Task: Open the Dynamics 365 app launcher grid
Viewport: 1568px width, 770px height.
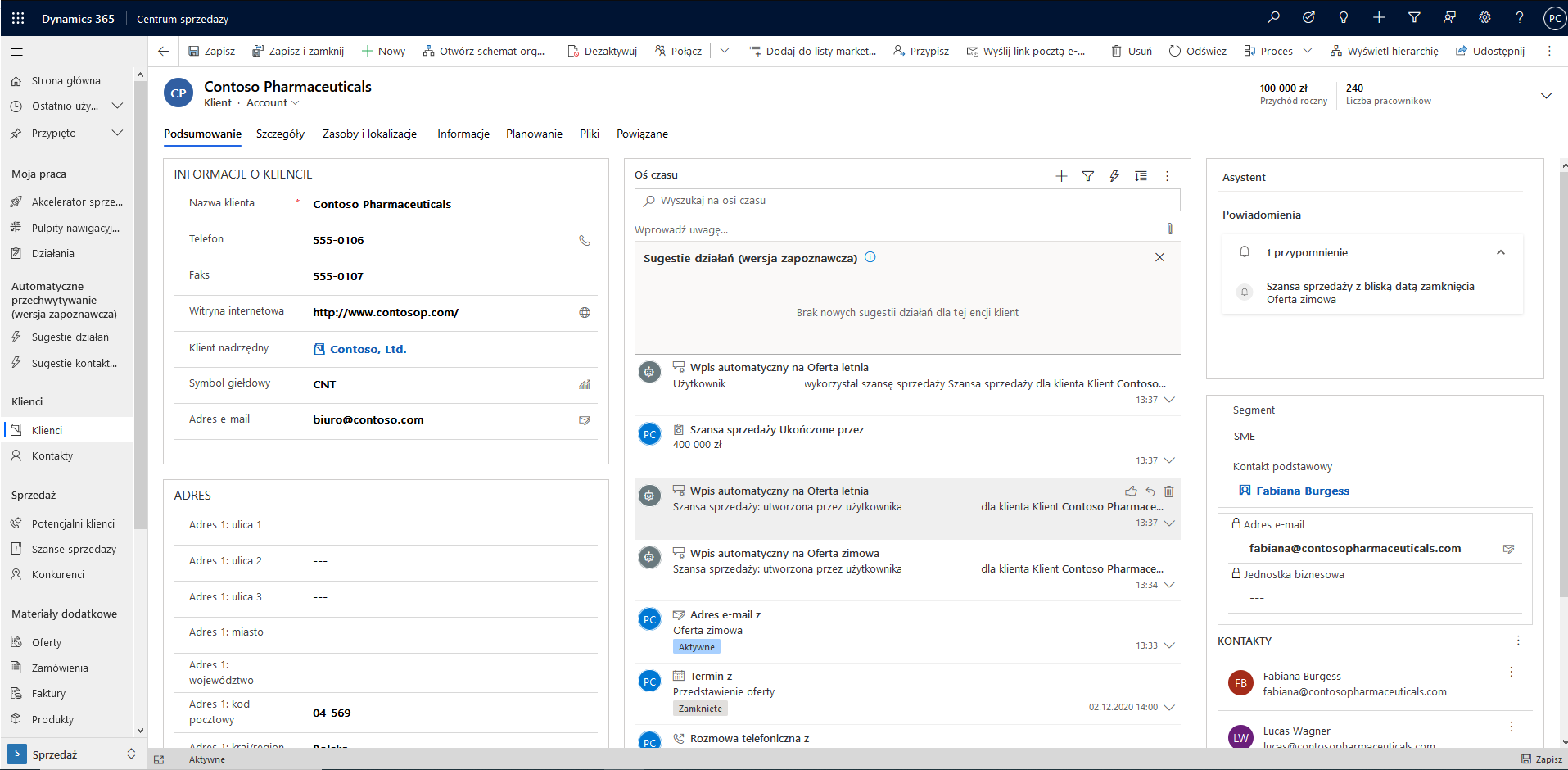Action: click(x=18, y=18)
